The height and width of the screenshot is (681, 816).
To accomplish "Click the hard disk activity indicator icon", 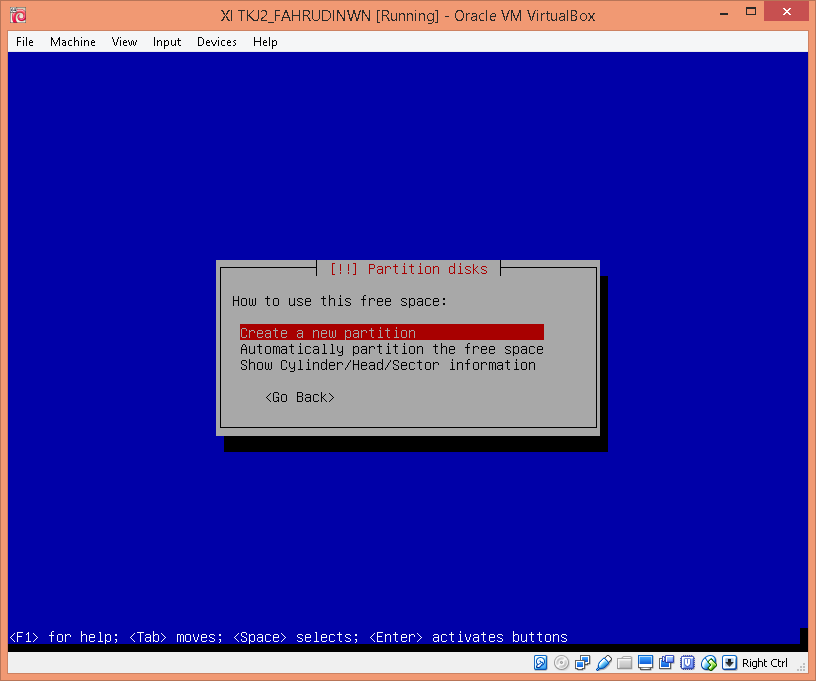I will [x=540, y=662].
